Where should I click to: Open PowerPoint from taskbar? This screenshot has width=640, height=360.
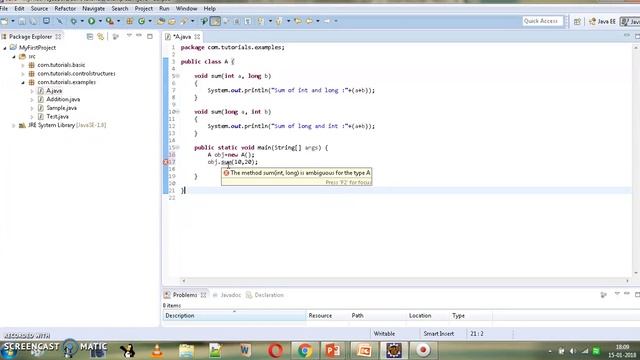pos(333,350)
